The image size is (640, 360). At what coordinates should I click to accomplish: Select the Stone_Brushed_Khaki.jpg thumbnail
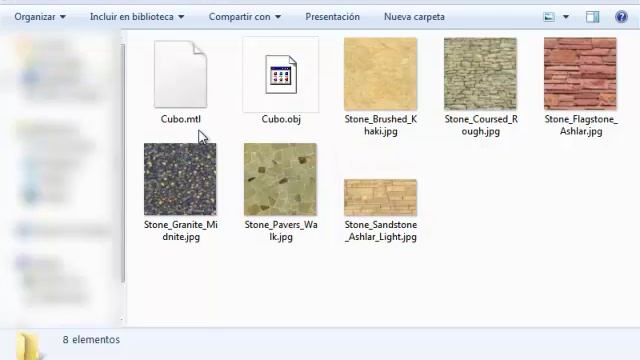click(x=380, y=74)
